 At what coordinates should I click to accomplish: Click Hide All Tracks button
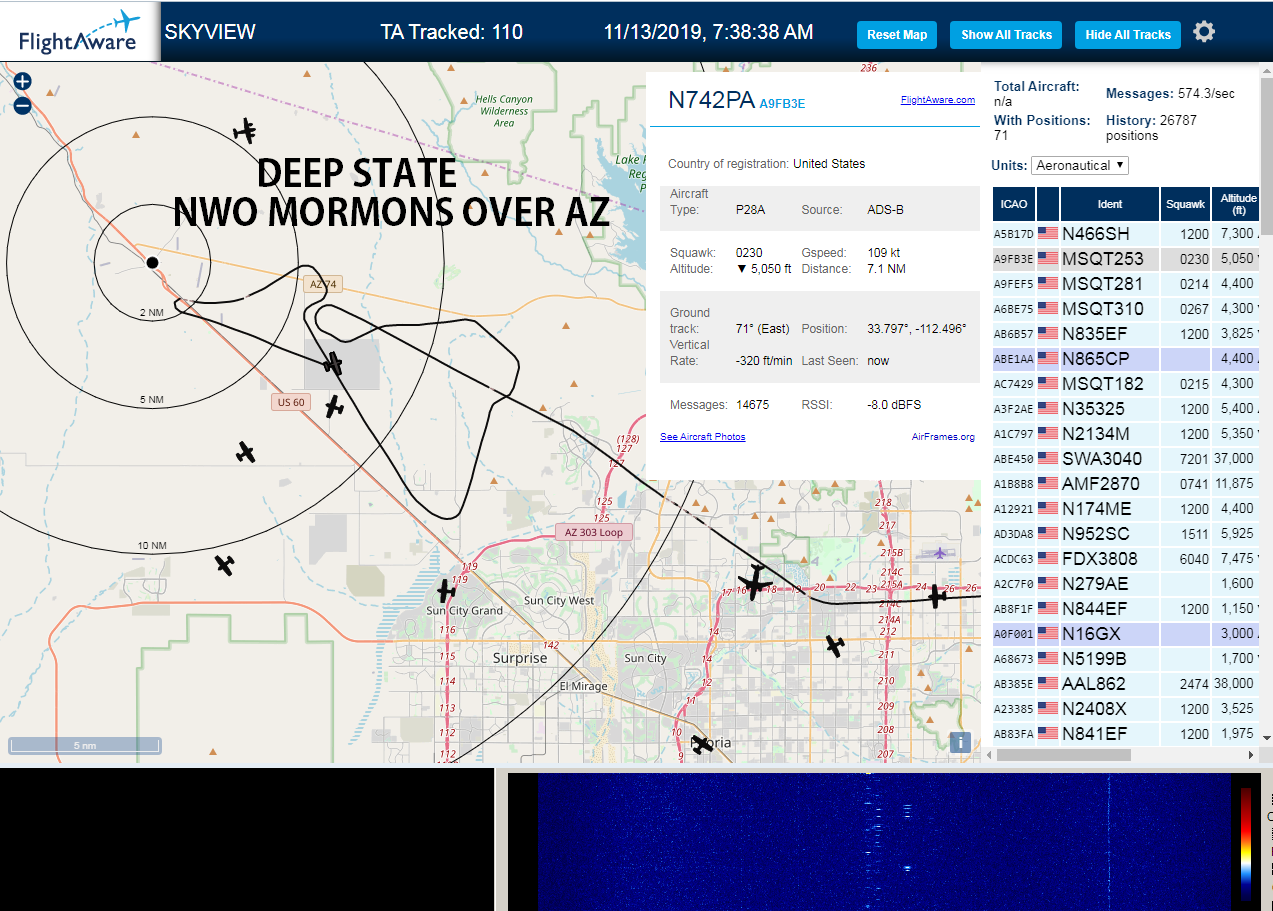click(x=1128, y=34)
